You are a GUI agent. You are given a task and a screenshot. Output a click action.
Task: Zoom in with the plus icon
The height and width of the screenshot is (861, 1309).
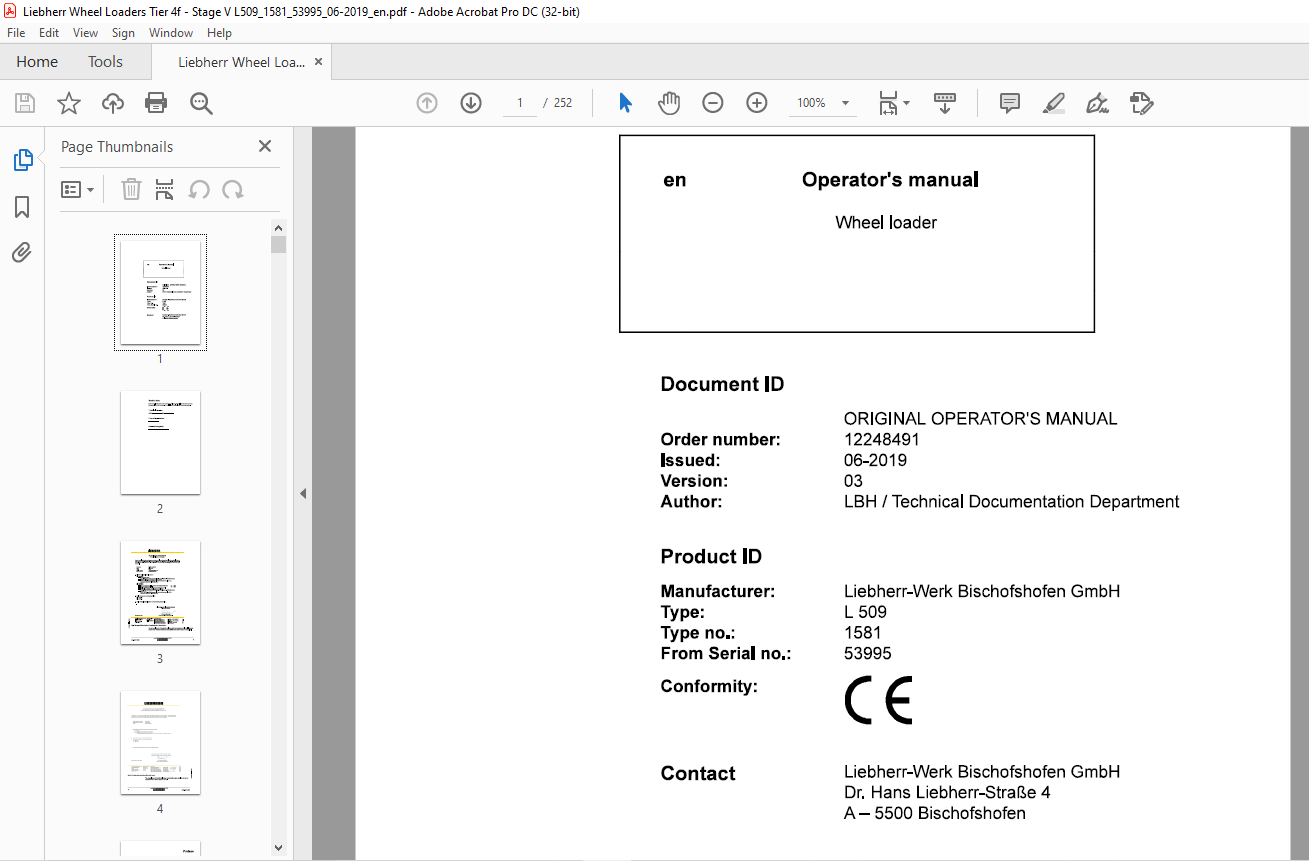point(757,103)
